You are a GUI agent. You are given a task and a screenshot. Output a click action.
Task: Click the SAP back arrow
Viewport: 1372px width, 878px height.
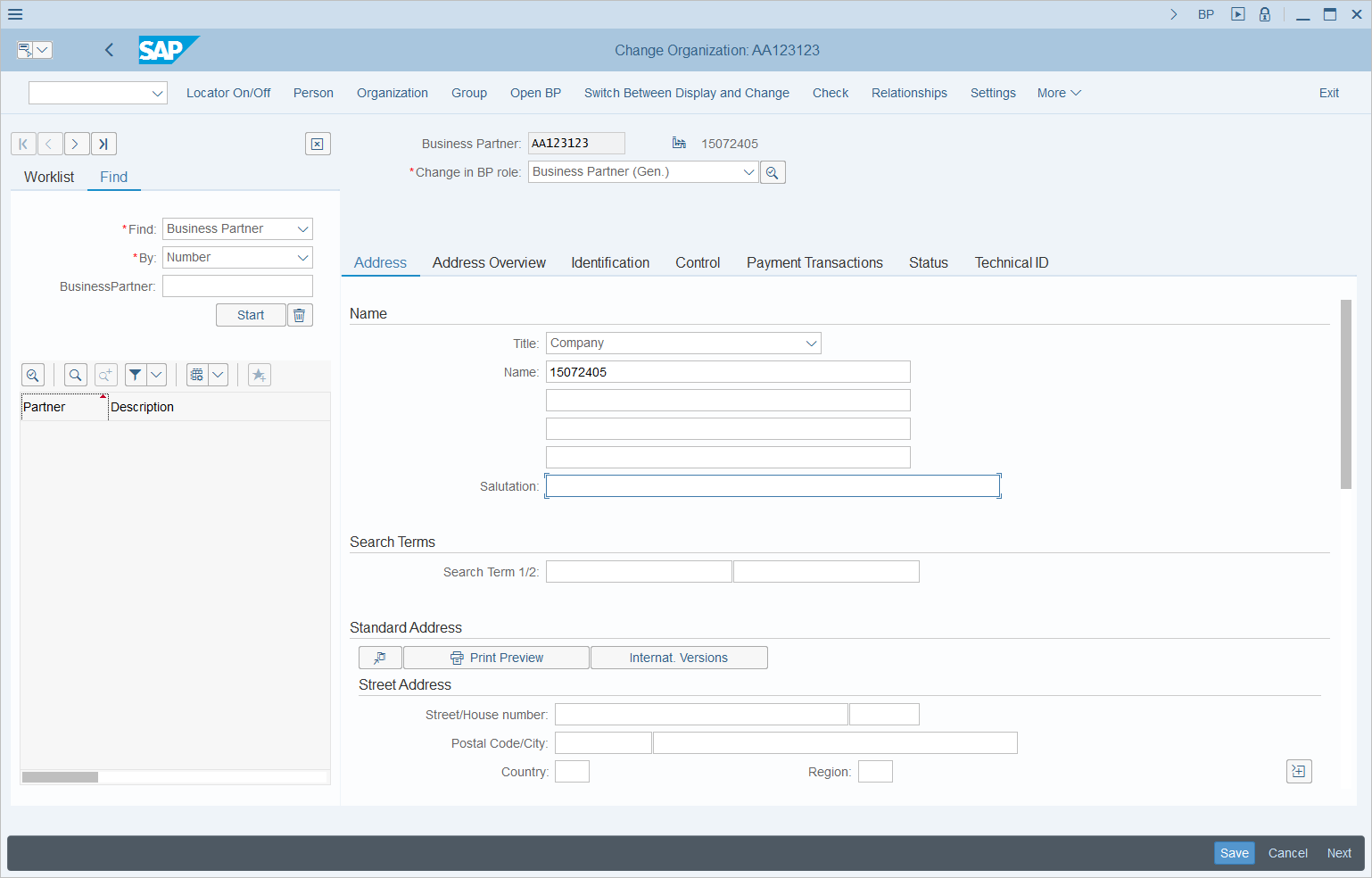tap(109, 50)
